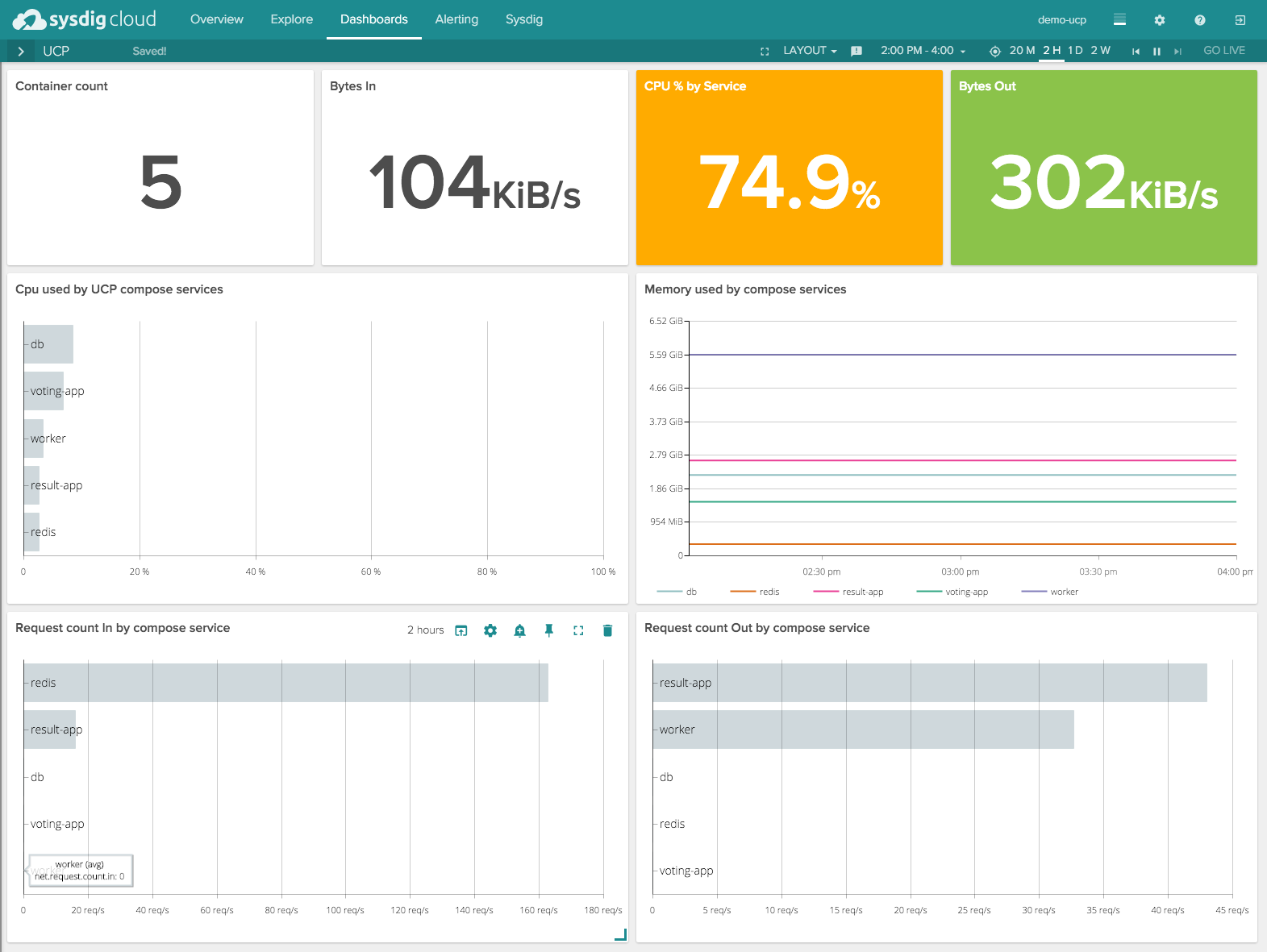Toggle the worker series in memory legend
The width and height of the screenshot is (1267, 952).
1063,592
